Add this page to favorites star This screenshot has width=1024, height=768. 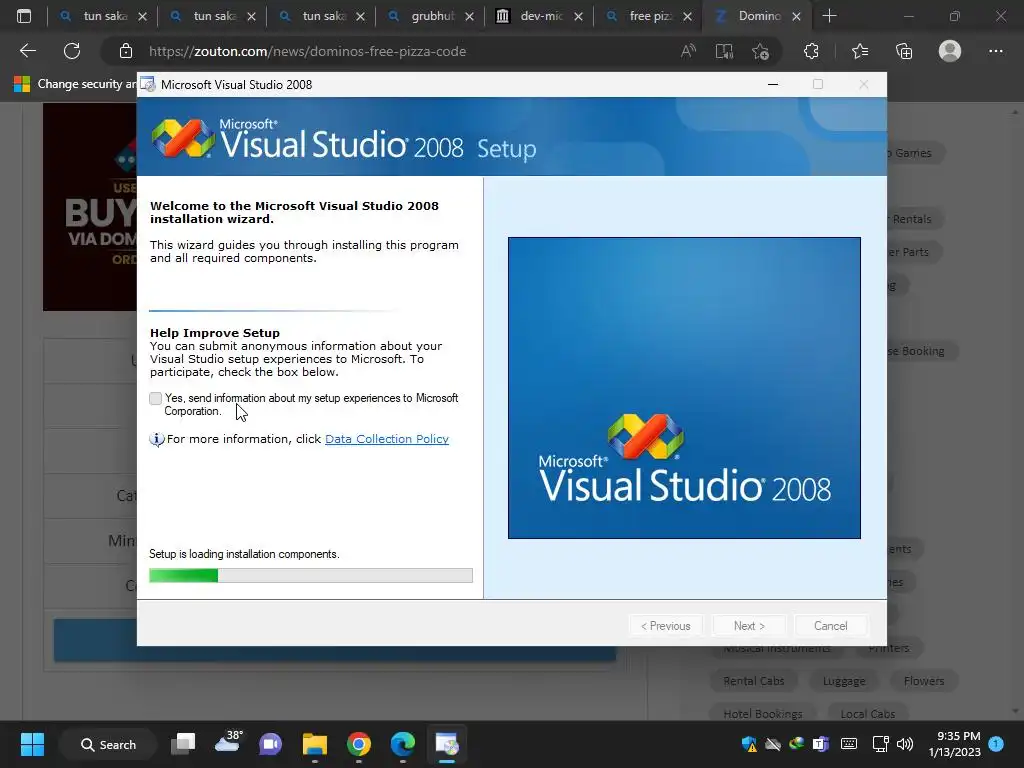point(760,51)
